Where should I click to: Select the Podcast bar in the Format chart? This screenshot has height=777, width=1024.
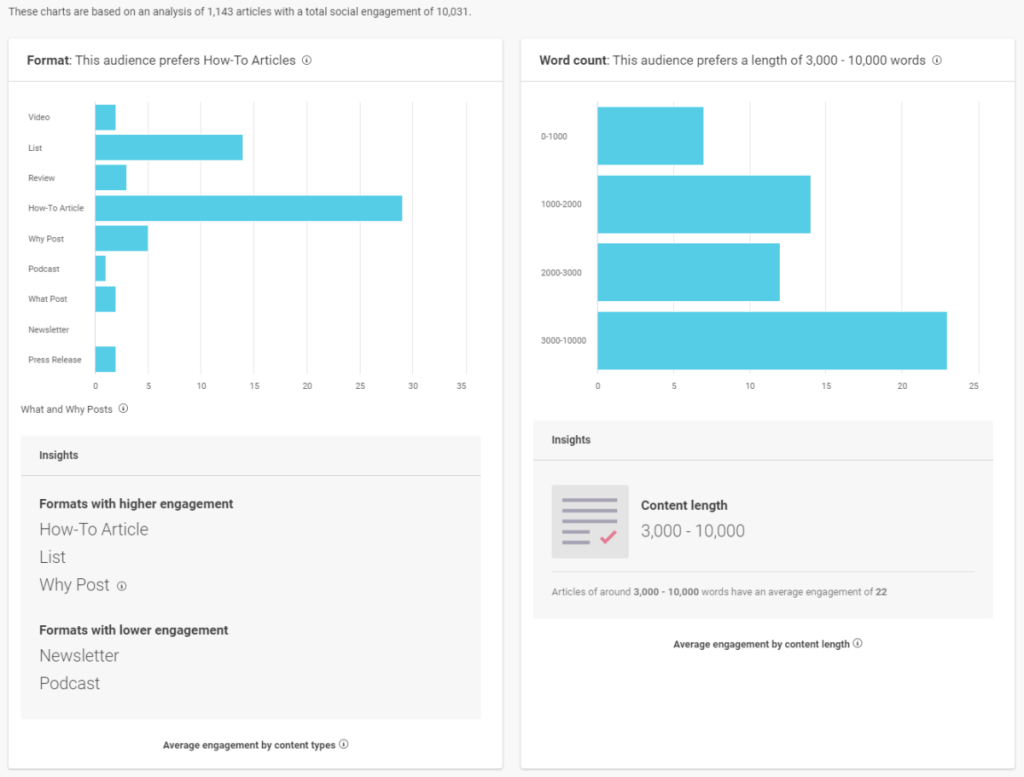click(99, 268)
